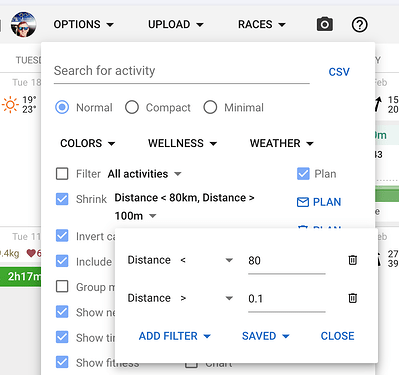Click the 'Tue 18' date label

[27, 82]
